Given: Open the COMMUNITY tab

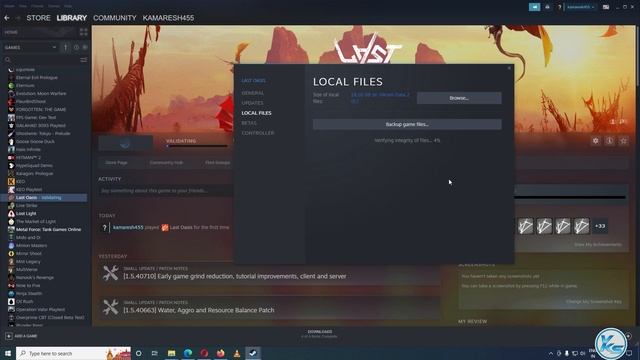Looking at the screenshot, I should pos(115,18).
